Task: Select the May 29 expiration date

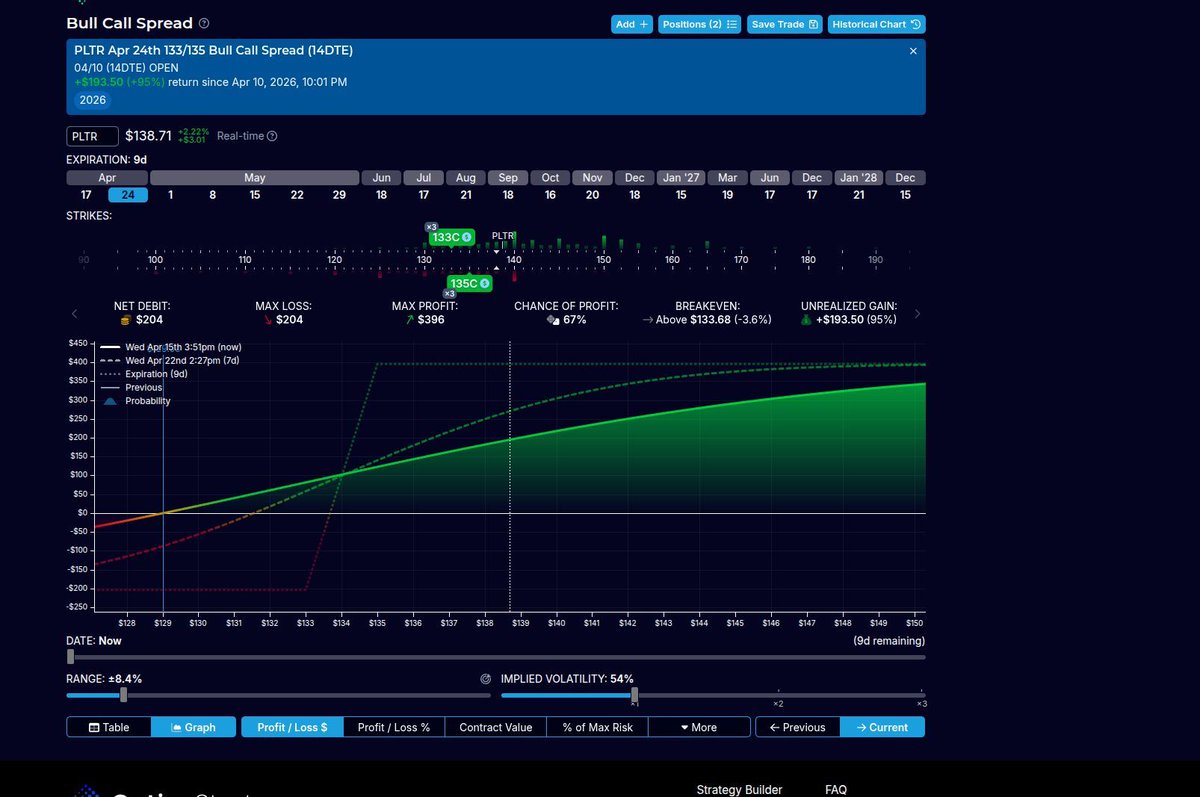Action: pyautogui.click(x=339, y=195)
